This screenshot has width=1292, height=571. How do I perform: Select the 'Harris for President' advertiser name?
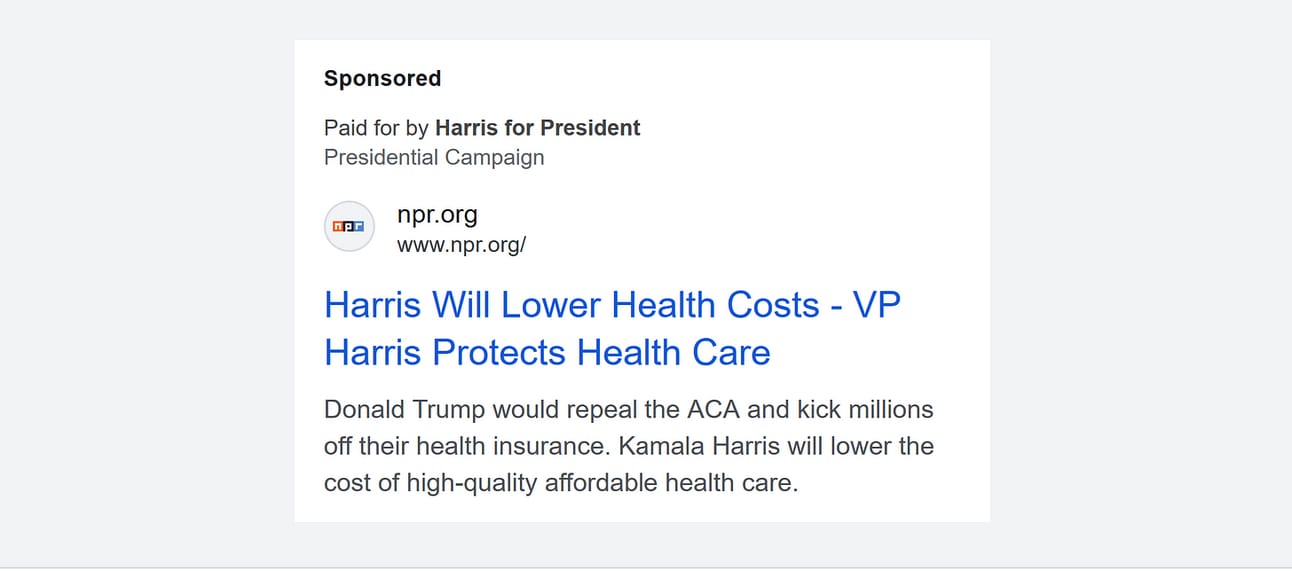click(x=538, y=128)
